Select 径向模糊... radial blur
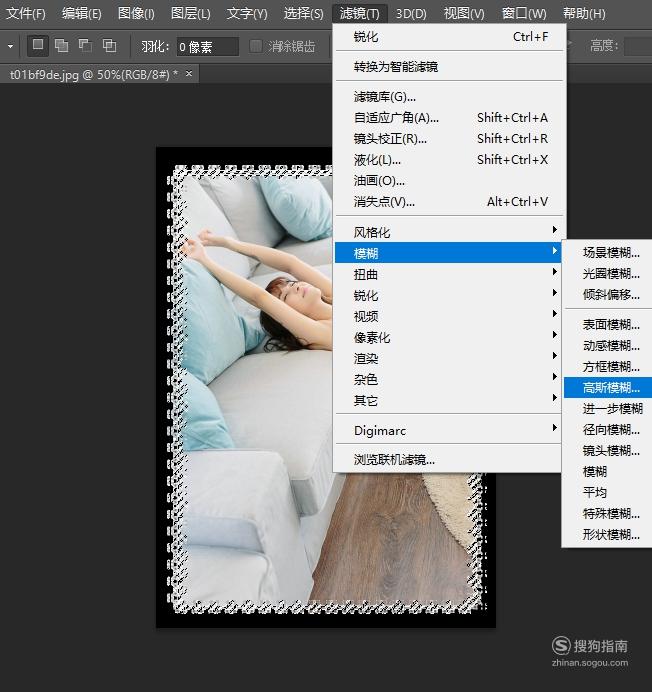This screenshot has height=692, width=652. [608, 429]
